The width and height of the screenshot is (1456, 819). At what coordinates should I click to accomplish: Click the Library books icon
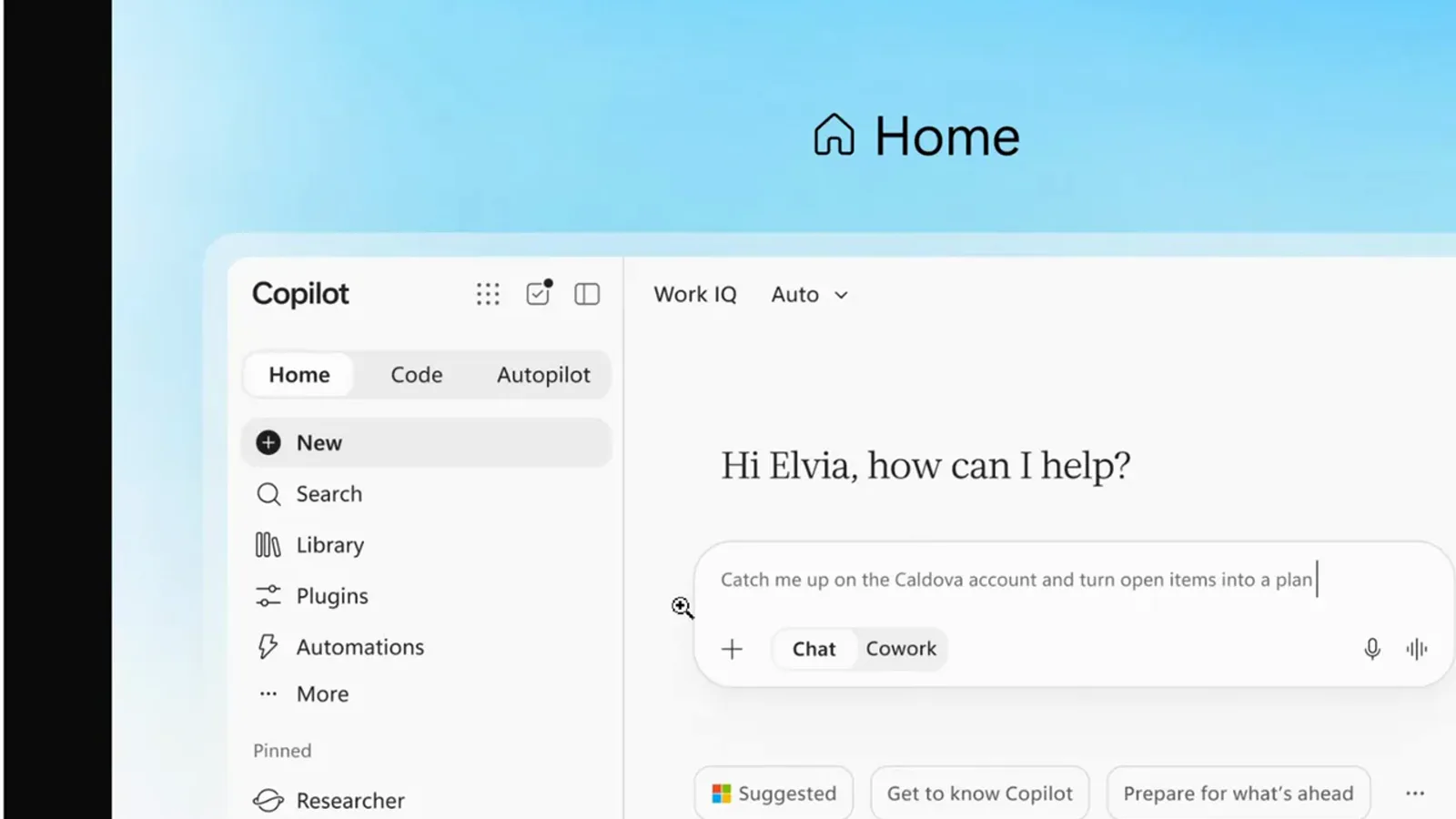(268, 545)
